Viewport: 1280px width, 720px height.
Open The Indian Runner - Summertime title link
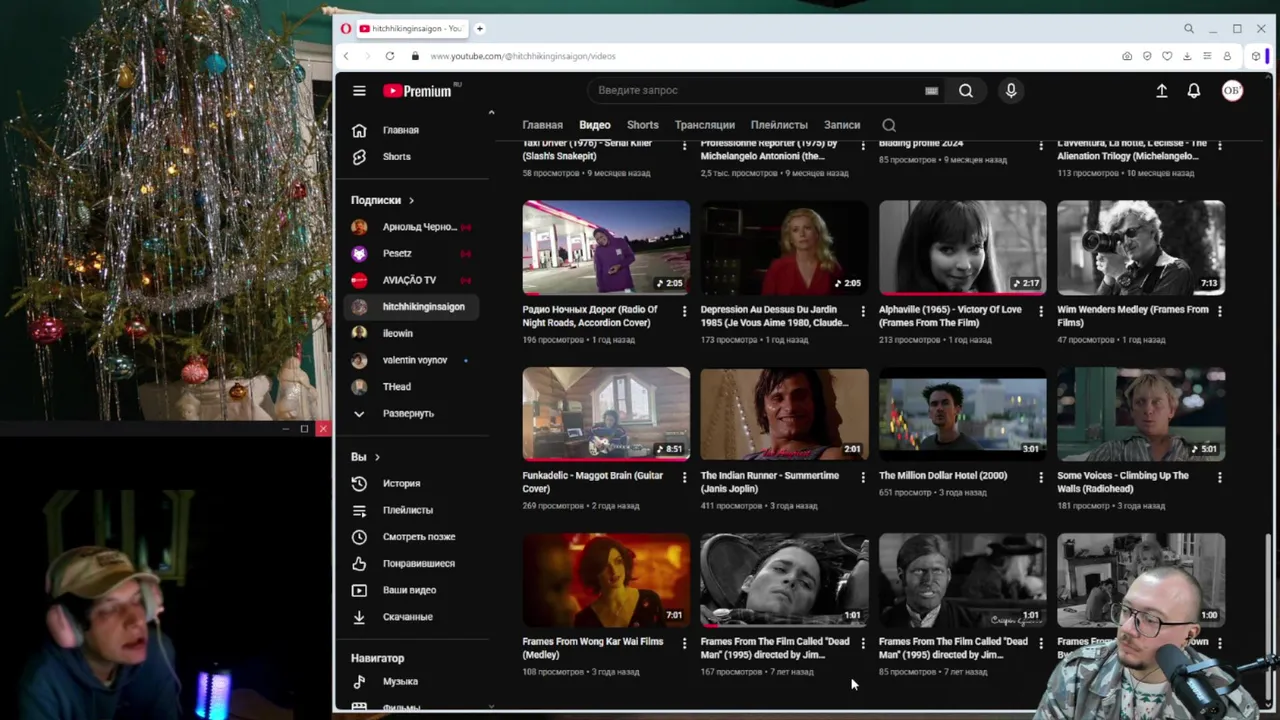point(770,482)
